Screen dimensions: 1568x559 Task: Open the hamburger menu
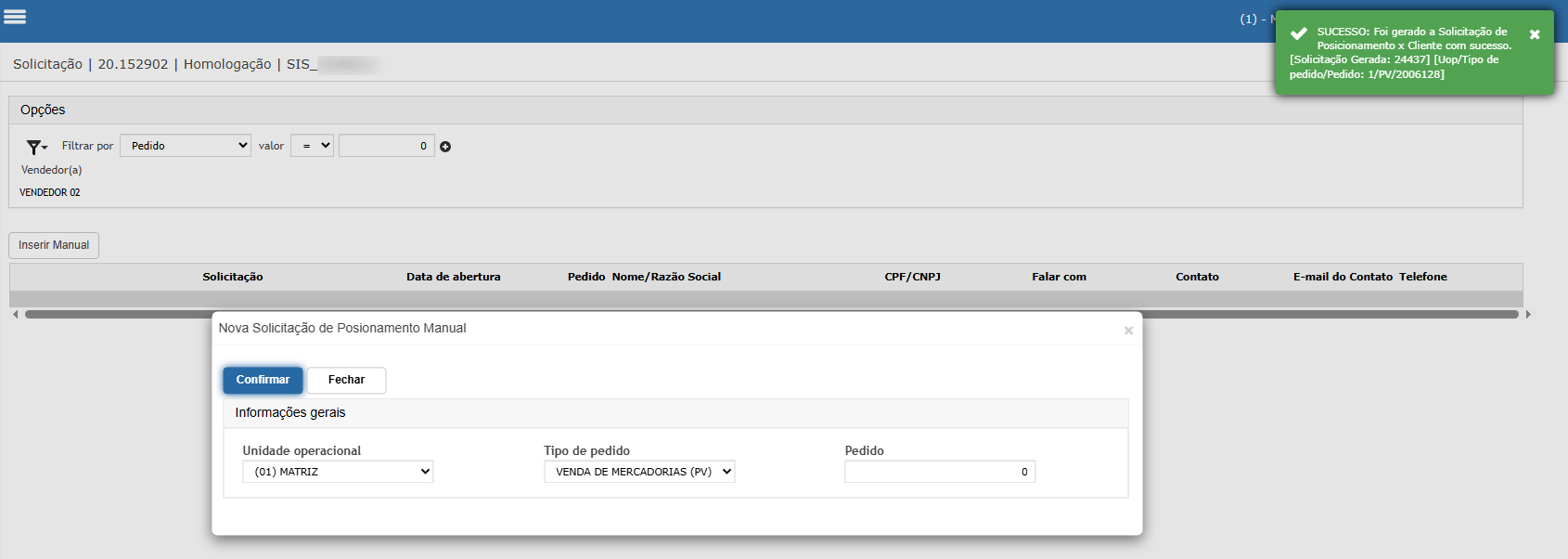(x=15, y=17)
